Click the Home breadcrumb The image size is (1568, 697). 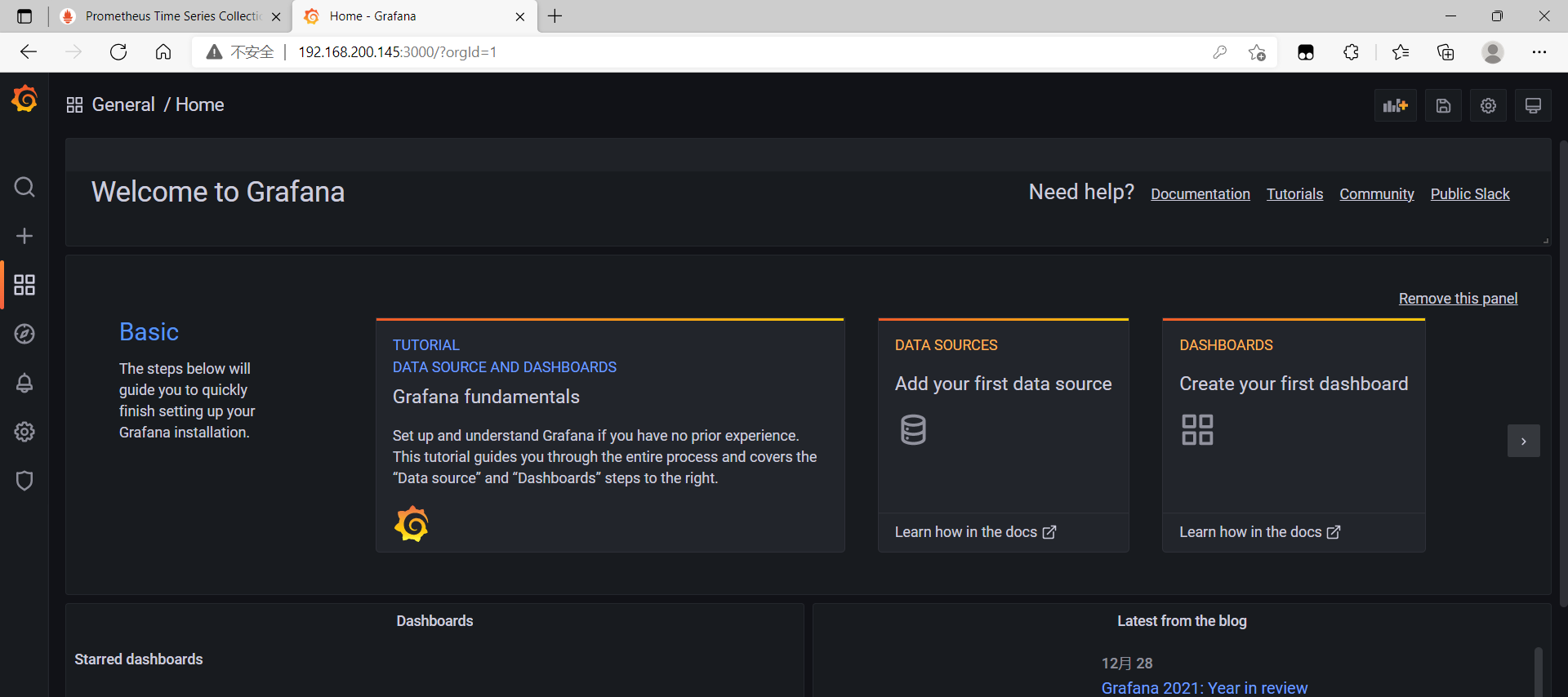tap(200, 105)
